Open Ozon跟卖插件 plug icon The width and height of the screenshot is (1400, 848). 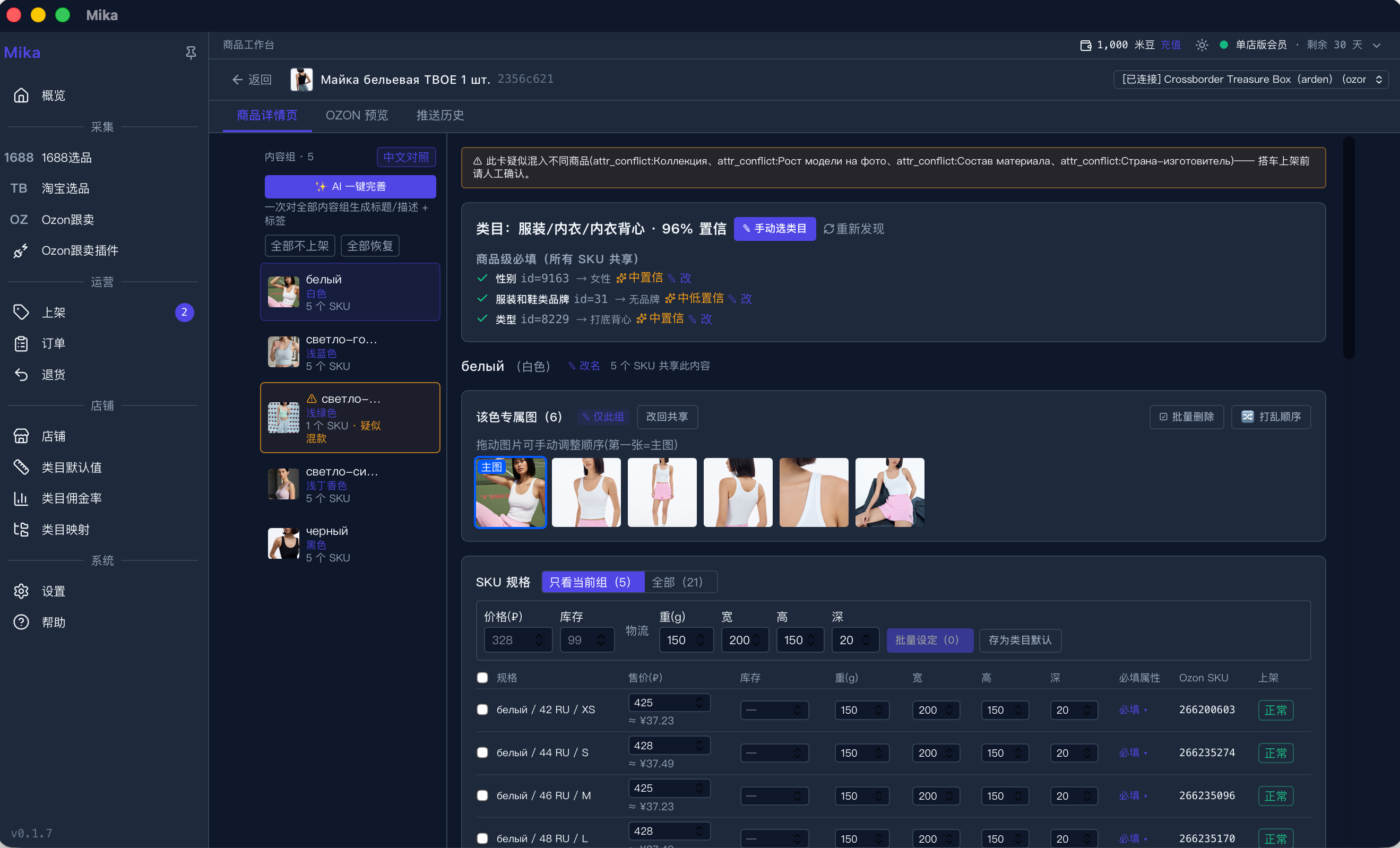21,250
